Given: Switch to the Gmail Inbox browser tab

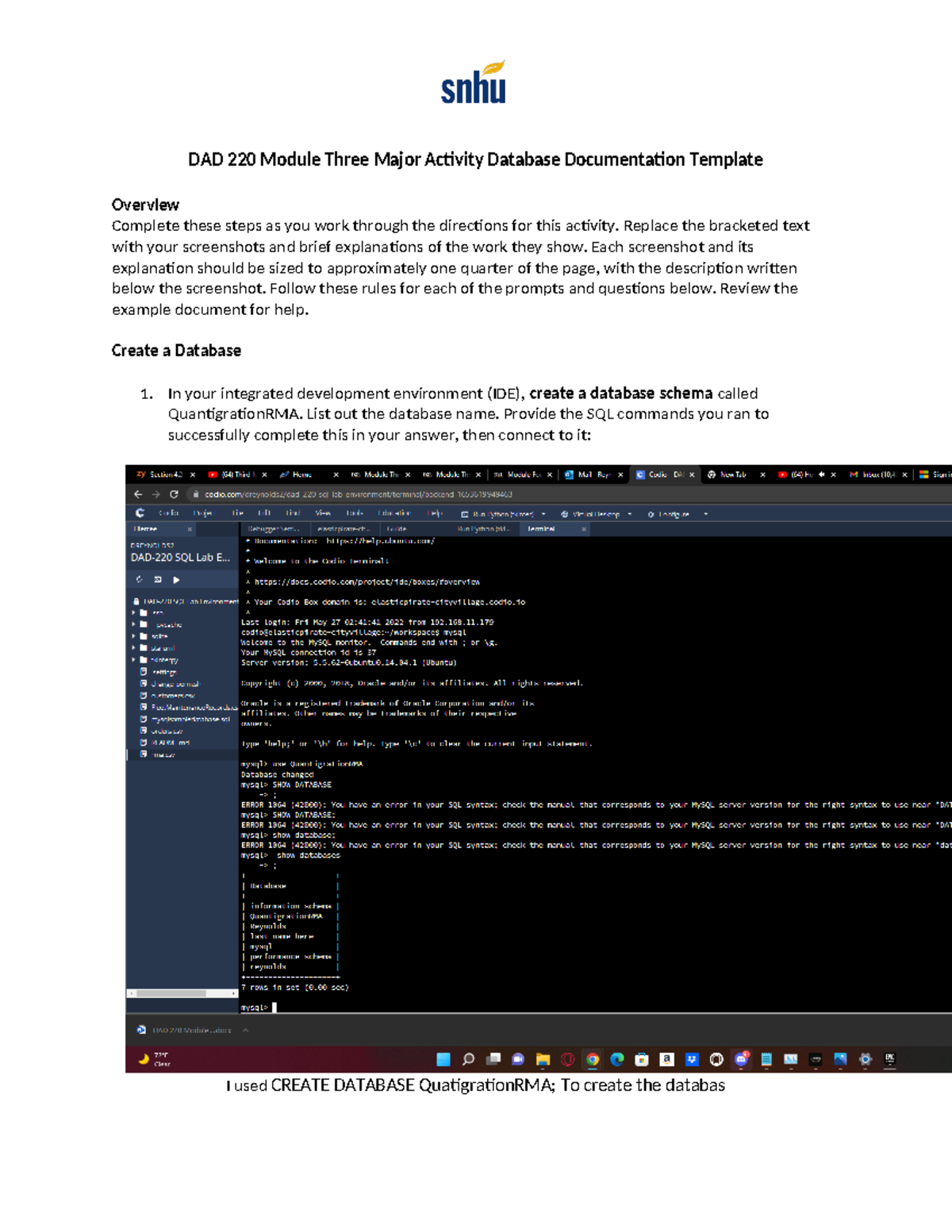Looking at the screenshot, I should [877, 474].
